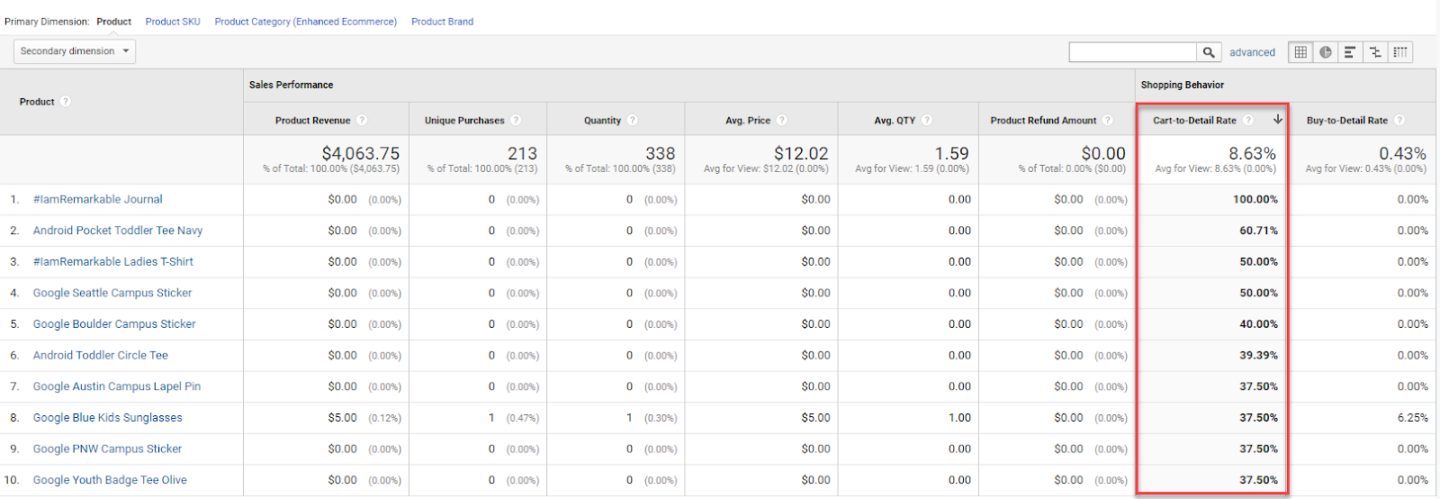
Task: Select Product SKU primary dimension
Action: point(173,21)
